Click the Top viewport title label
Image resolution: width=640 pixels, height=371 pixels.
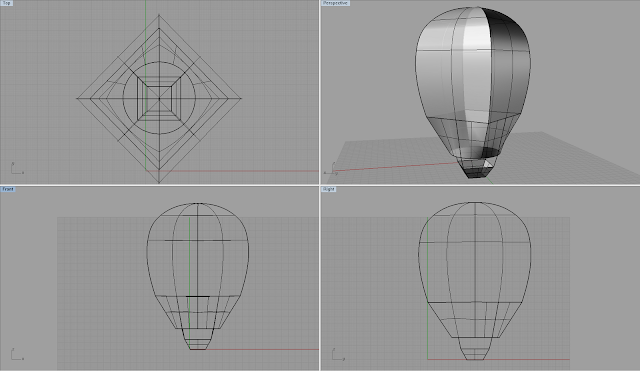tap(7, 3)
